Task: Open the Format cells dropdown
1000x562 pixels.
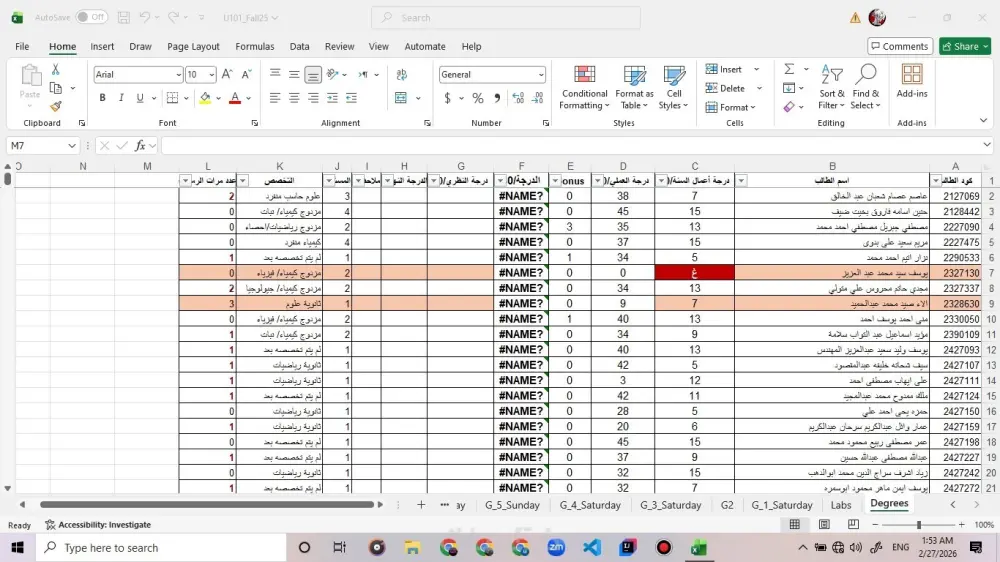Action: click(x=731, y=107)
